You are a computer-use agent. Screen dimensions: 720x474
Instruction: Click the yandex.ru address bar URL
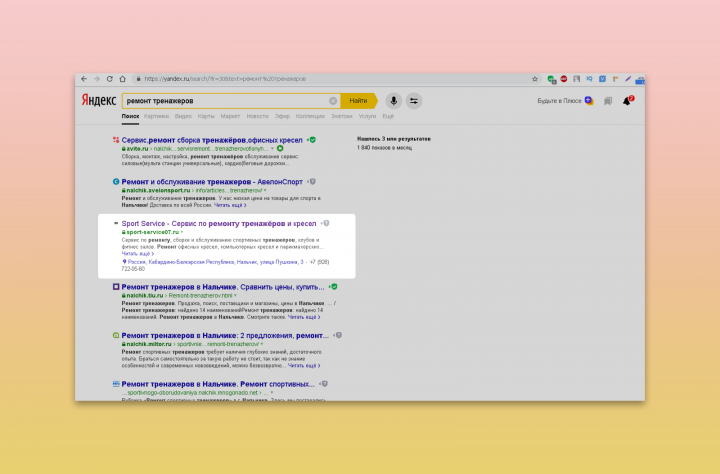(x=225, y=79)
